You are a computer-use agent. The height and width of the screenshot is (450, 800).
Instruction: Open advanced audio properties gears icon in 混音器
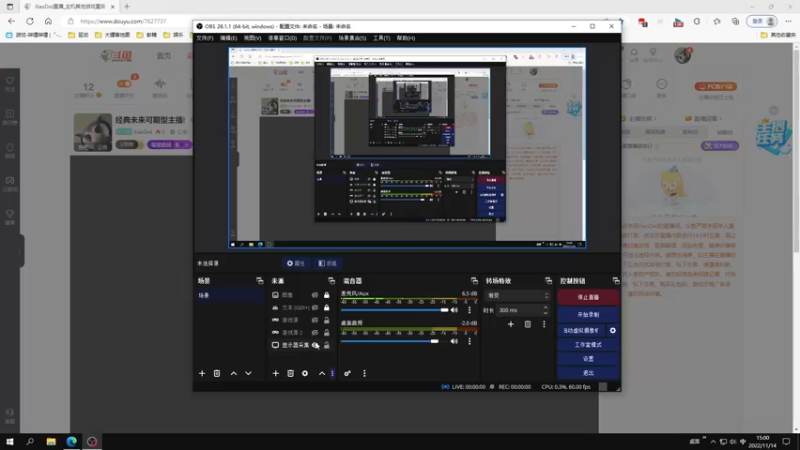347,373
